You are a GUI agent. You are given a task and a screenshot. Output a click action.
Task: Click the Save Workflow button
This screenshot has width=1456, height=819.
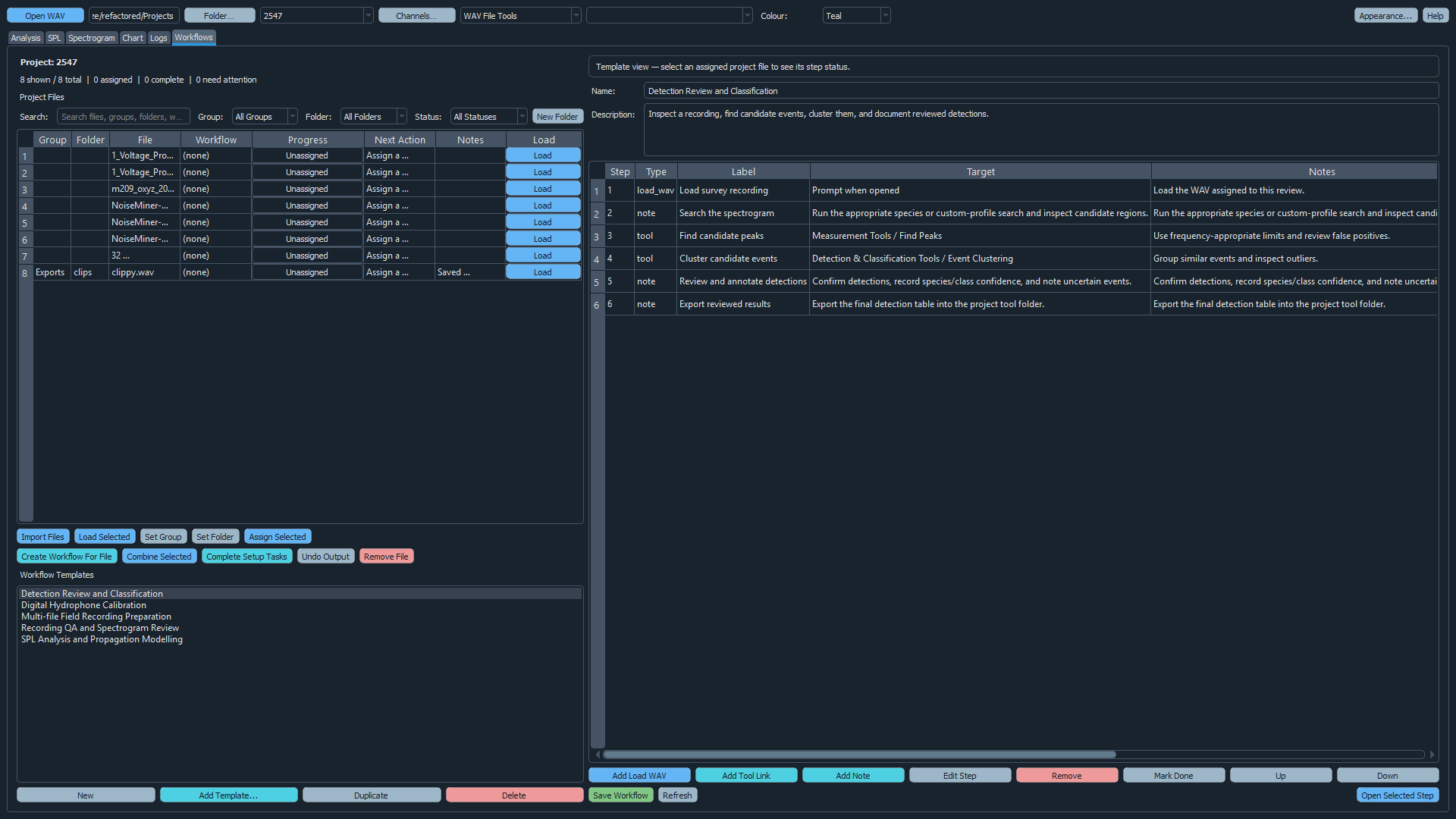620,795
